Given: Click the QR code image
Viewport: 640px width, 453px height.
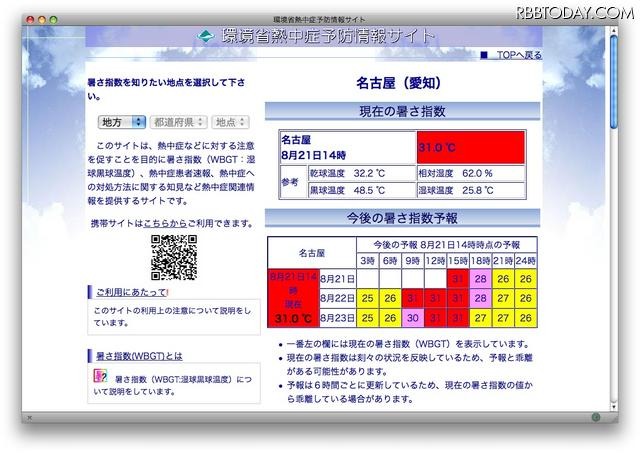Looking at the screenshot, I should click(x=174, y=257).
